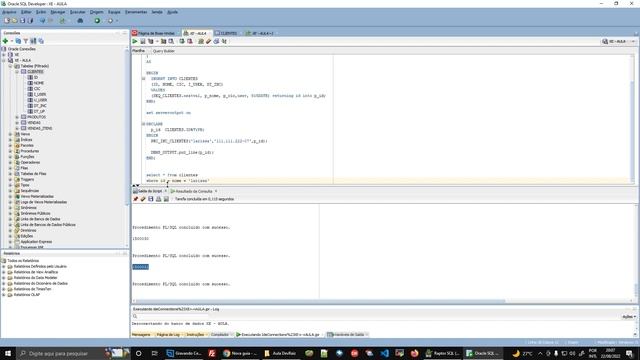Viewport: 640px width, 360px height.
Task: Collapse the Tabelas (Filtrado) node
Action: pyautogui.click(x=11, y=66)
